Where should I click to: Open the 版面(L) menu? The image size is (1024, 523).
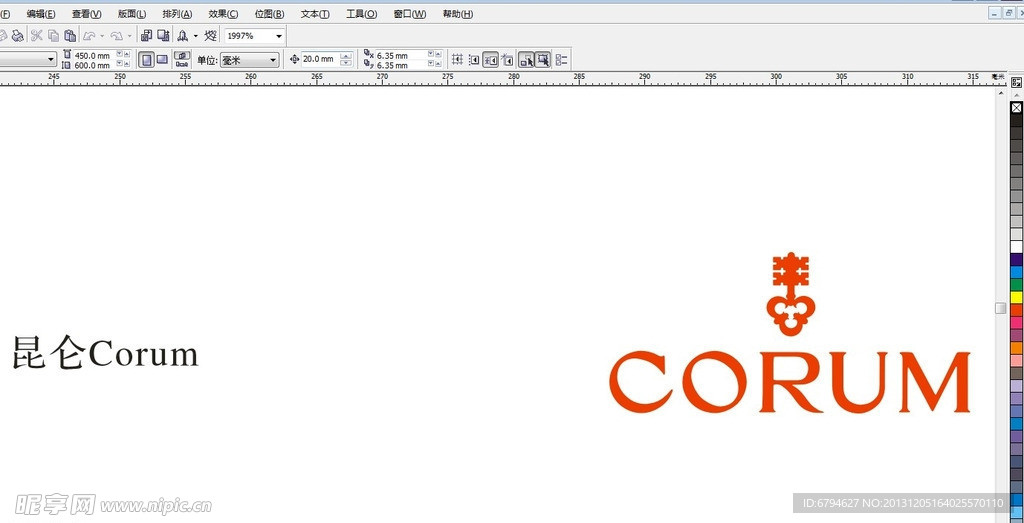[x=132, y=14]
